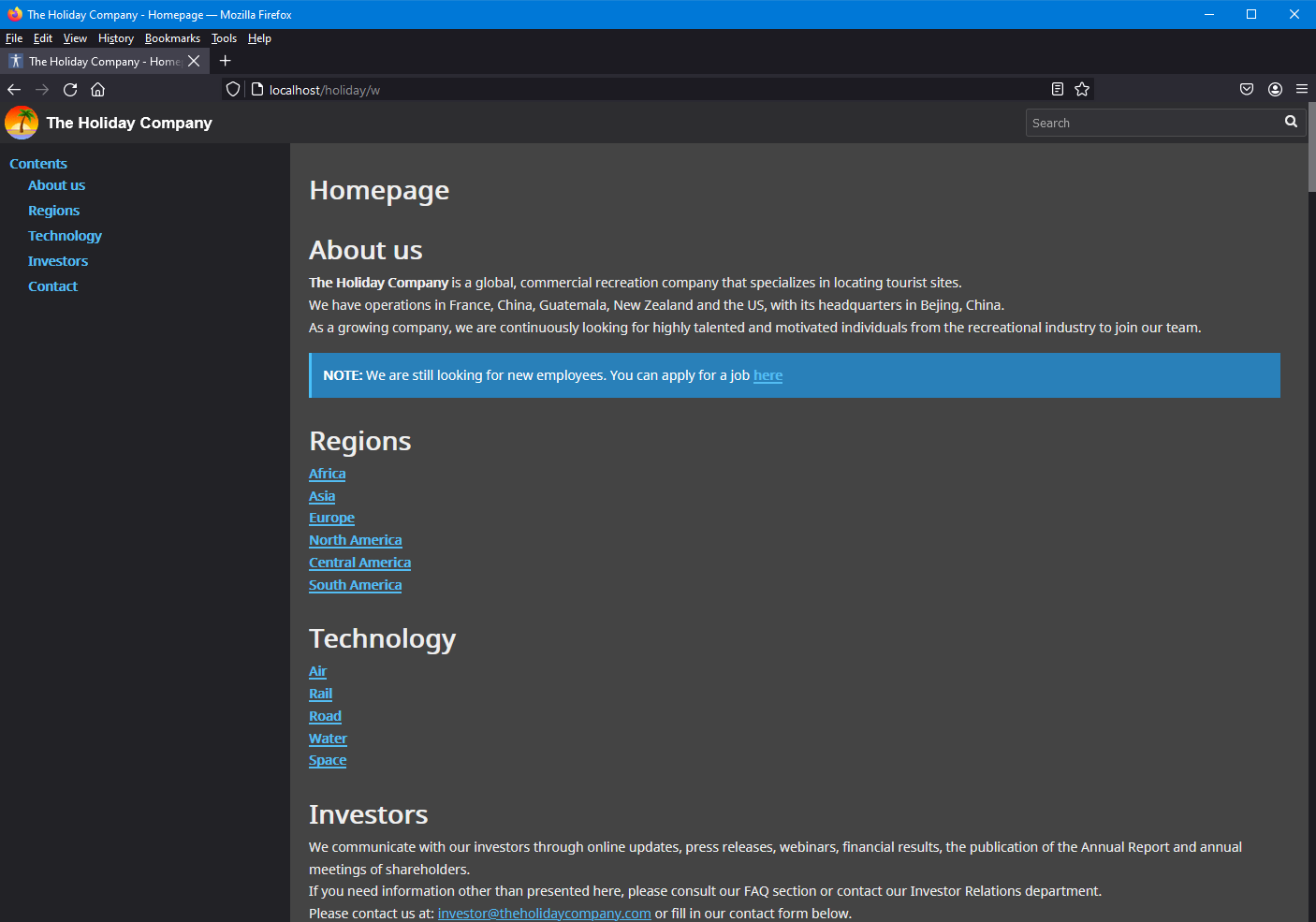This screenshot has width=1316, height=922.
Task: Open the View menu
Action: point(75,38)
